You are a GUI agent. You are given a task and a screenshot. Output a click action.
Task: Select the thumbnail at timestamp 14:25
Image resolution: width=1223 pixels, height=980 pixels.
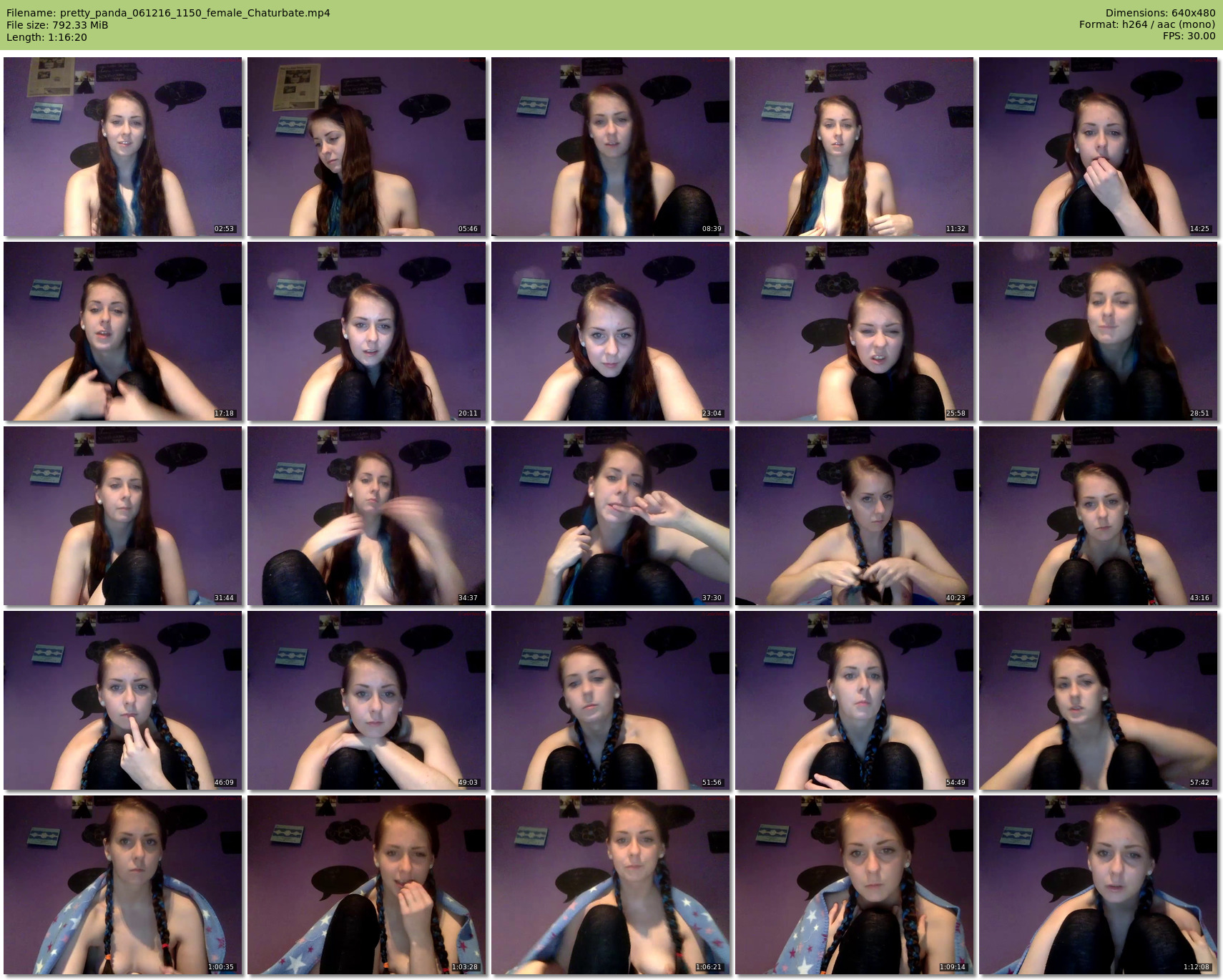point(1099,147)
